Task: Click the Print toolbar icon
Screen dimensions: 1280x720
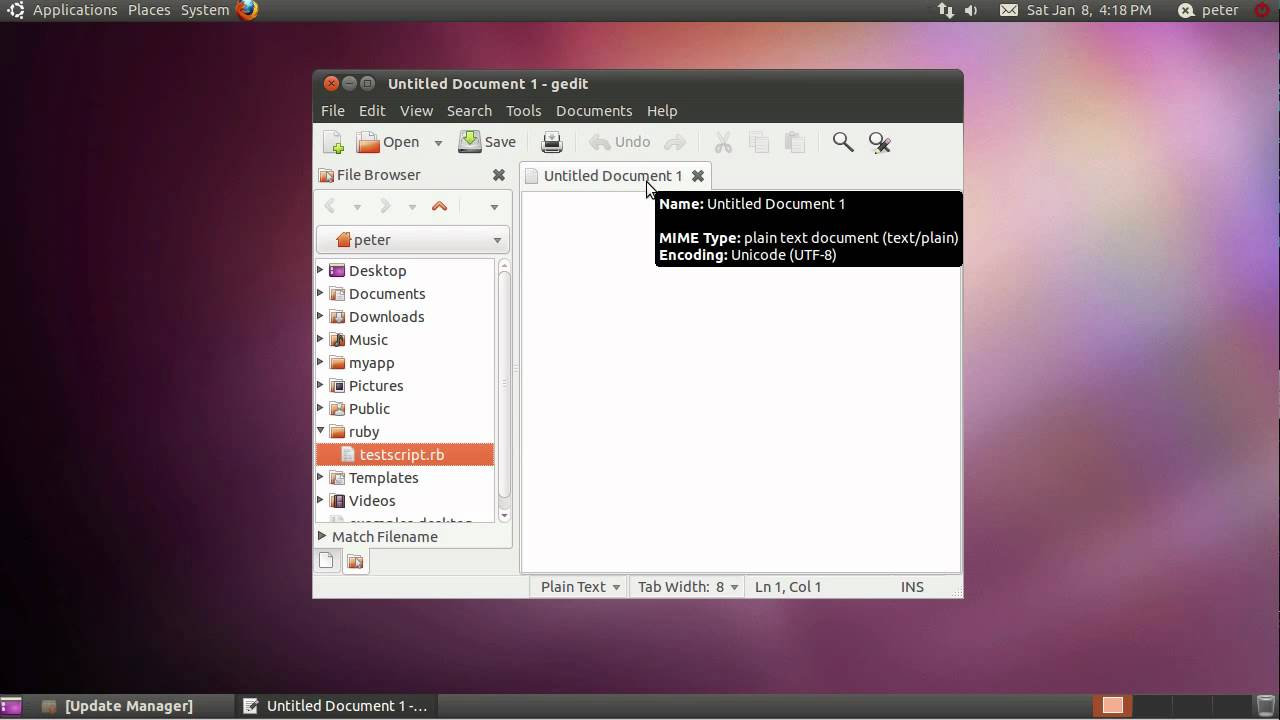Action: click(552, 142)
